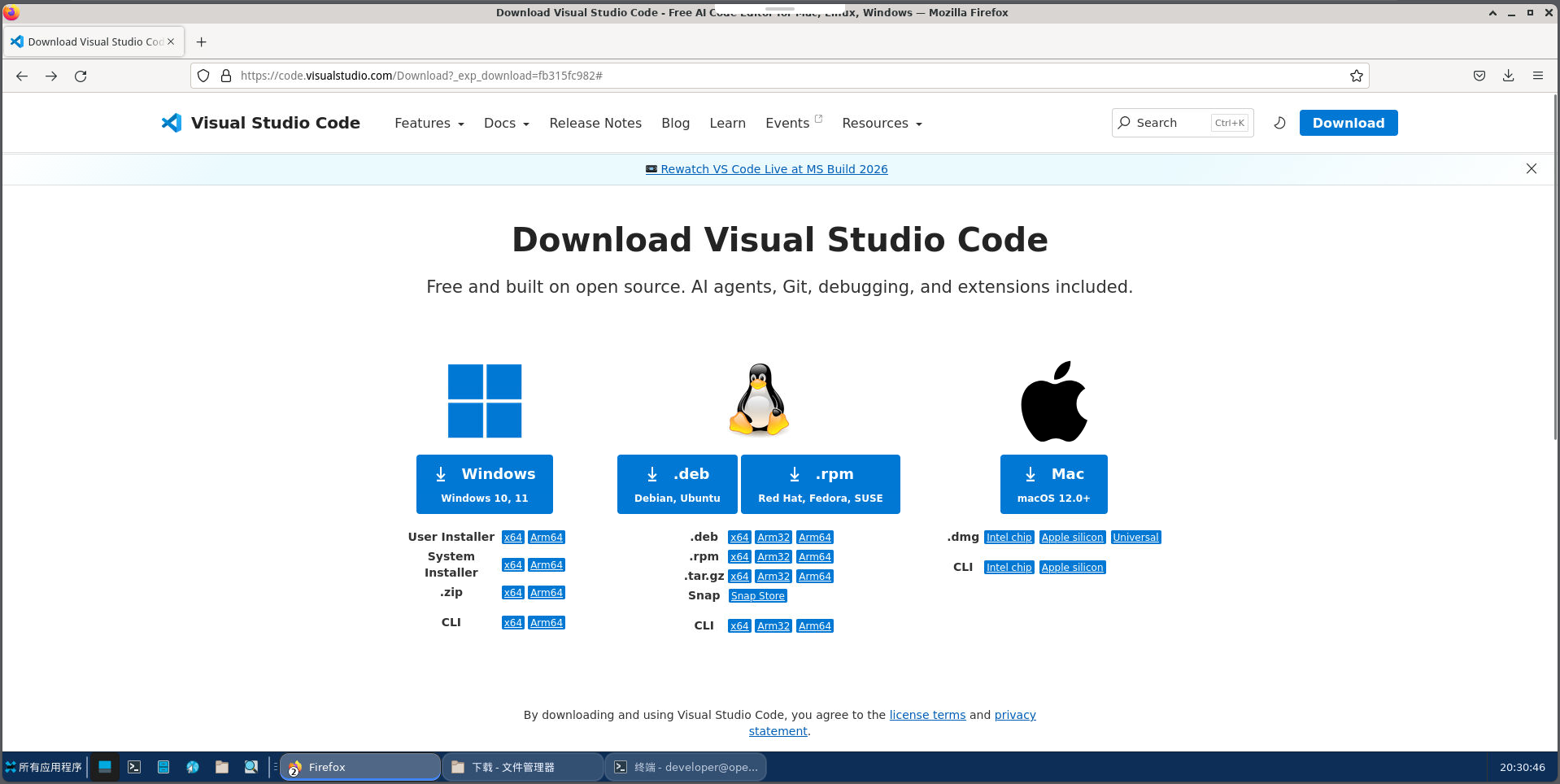Open the Release Notes page

pyautogui.click(x=595, y=123)
